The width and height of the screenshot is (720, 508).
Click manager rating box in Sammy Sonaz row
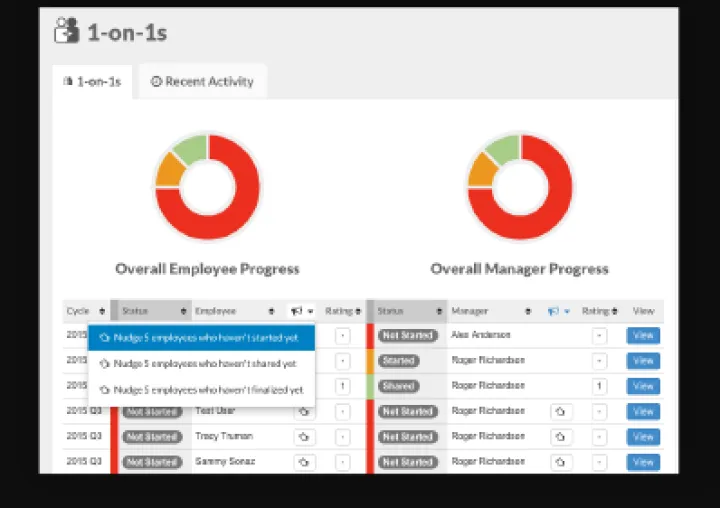599,462
